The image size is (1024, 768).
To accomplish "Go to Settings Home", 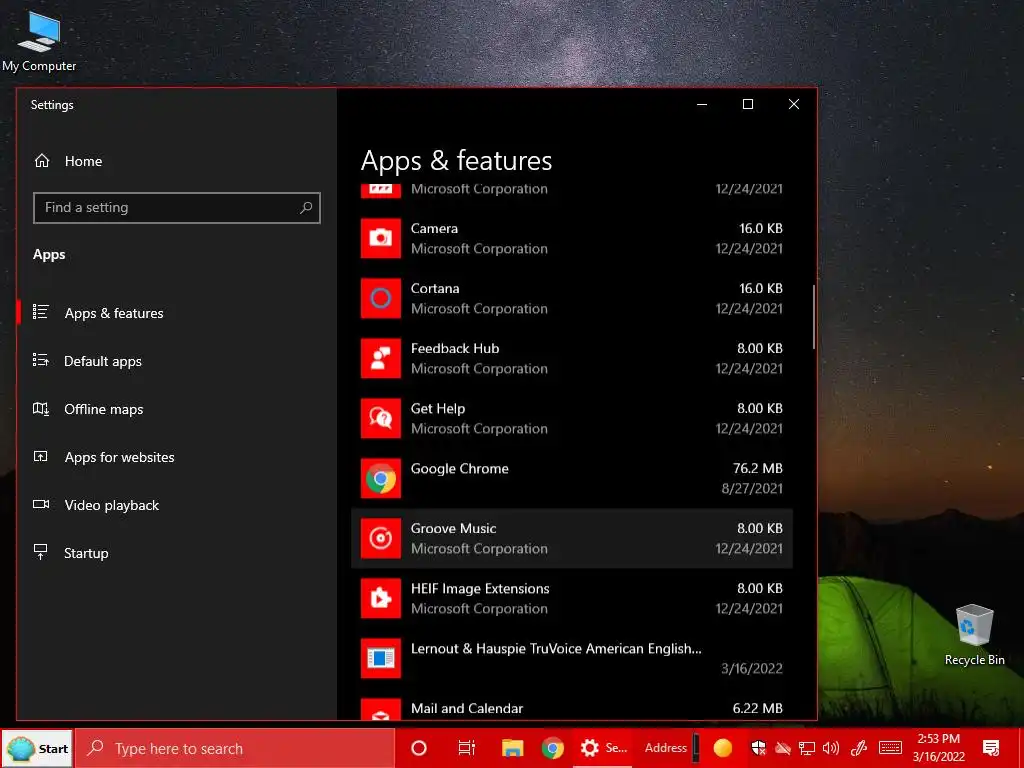I will click(x=176, y=161).
